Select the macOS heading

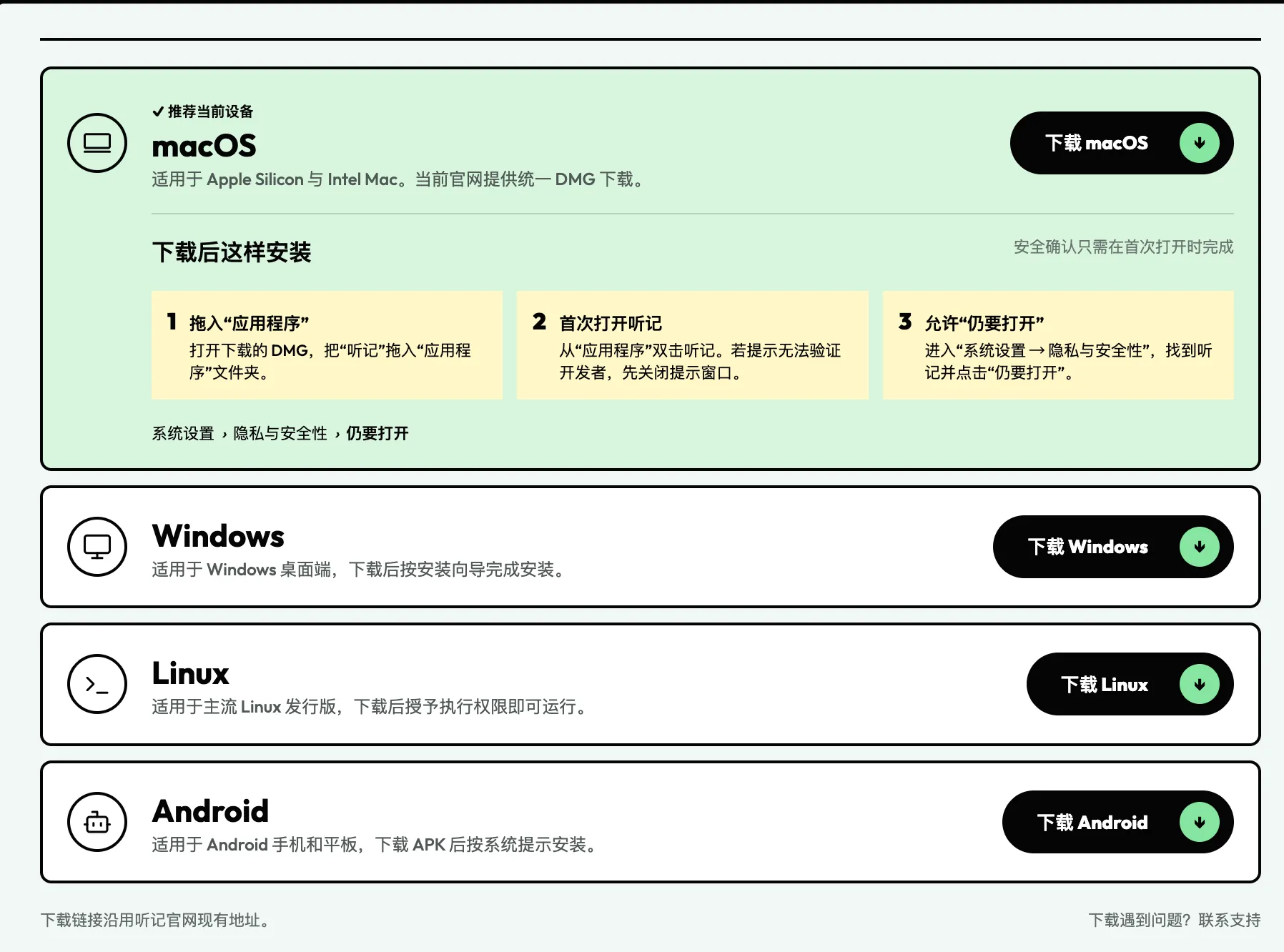pos(204,146)
